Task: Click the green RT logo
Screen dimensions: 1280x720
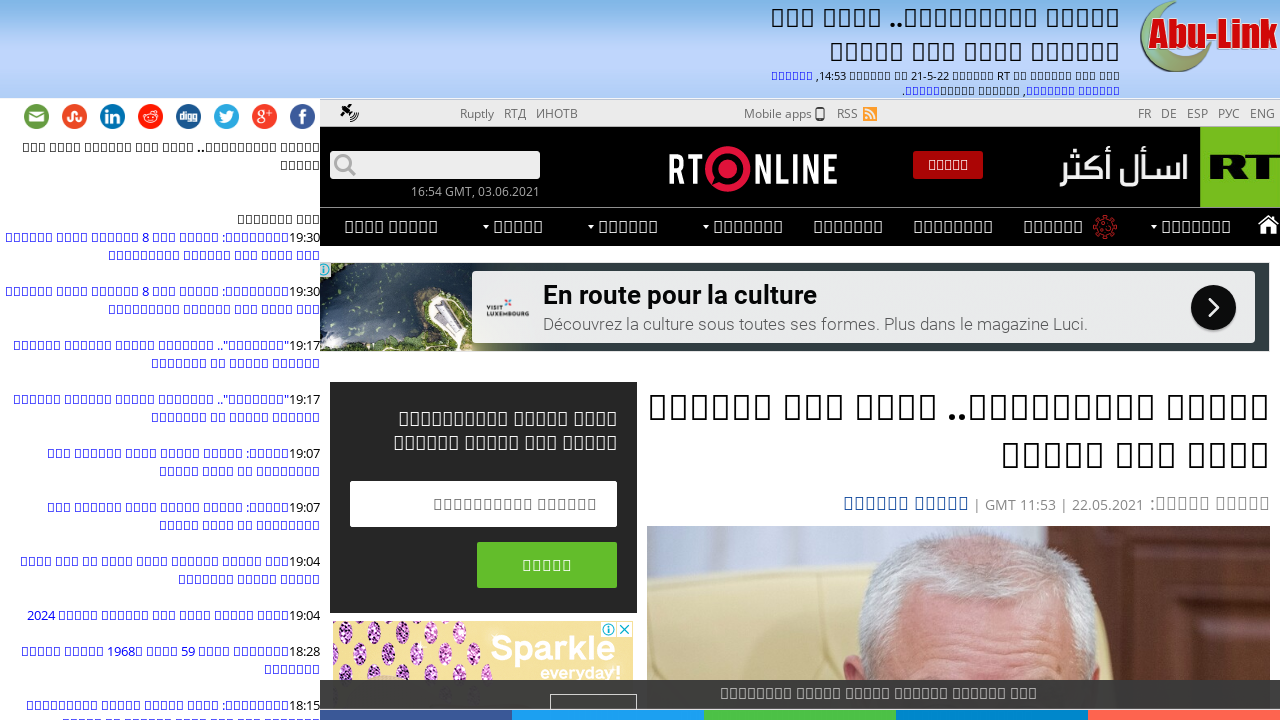Action: tap(1240, 167)
